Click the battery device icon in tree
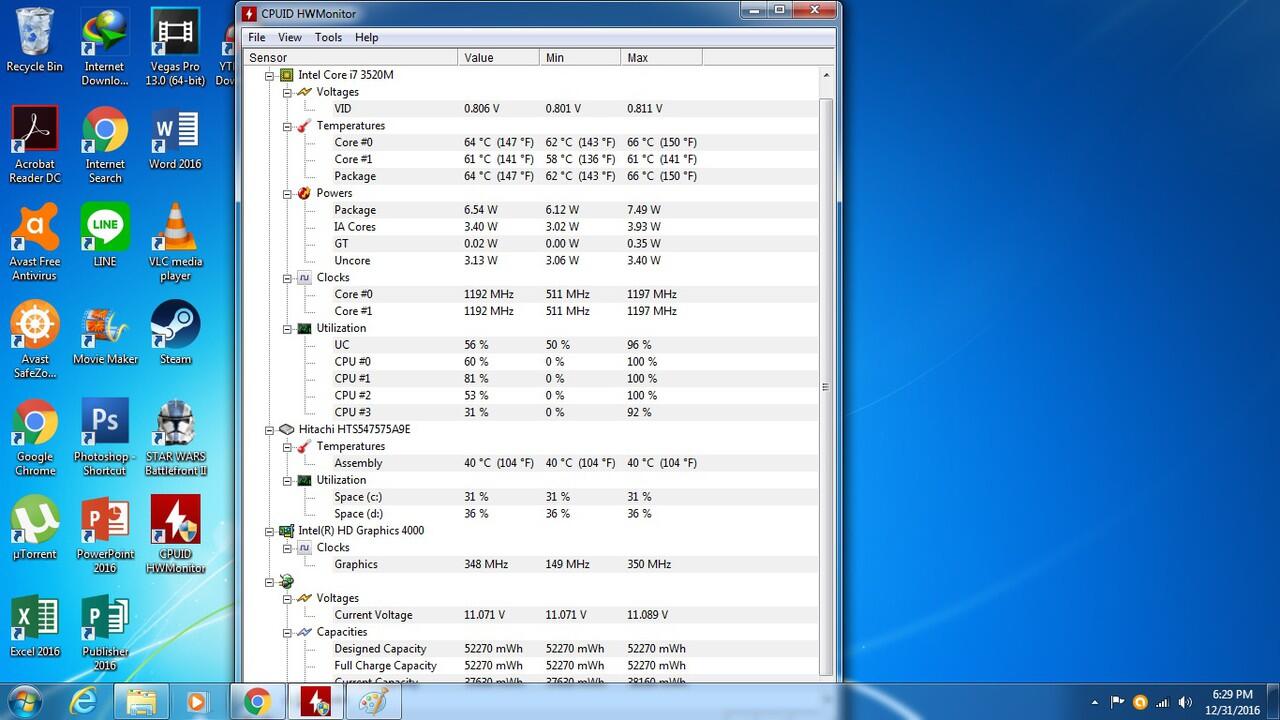The width and height of the screenshot is (1280, 720). tap(286, 581)
